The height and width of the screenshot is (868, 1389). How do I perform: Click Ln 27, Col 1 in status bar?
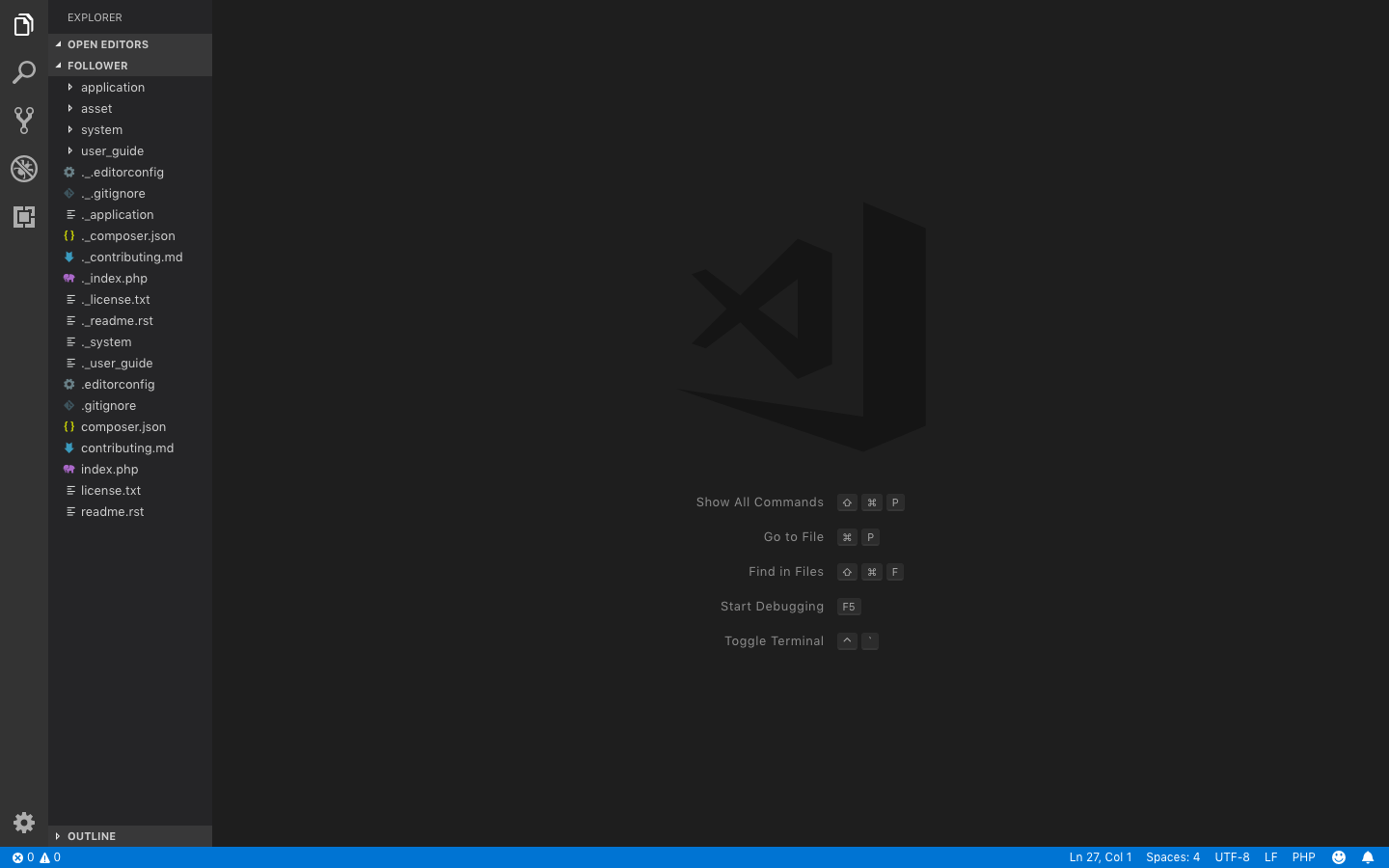(x=1101, y=857)
